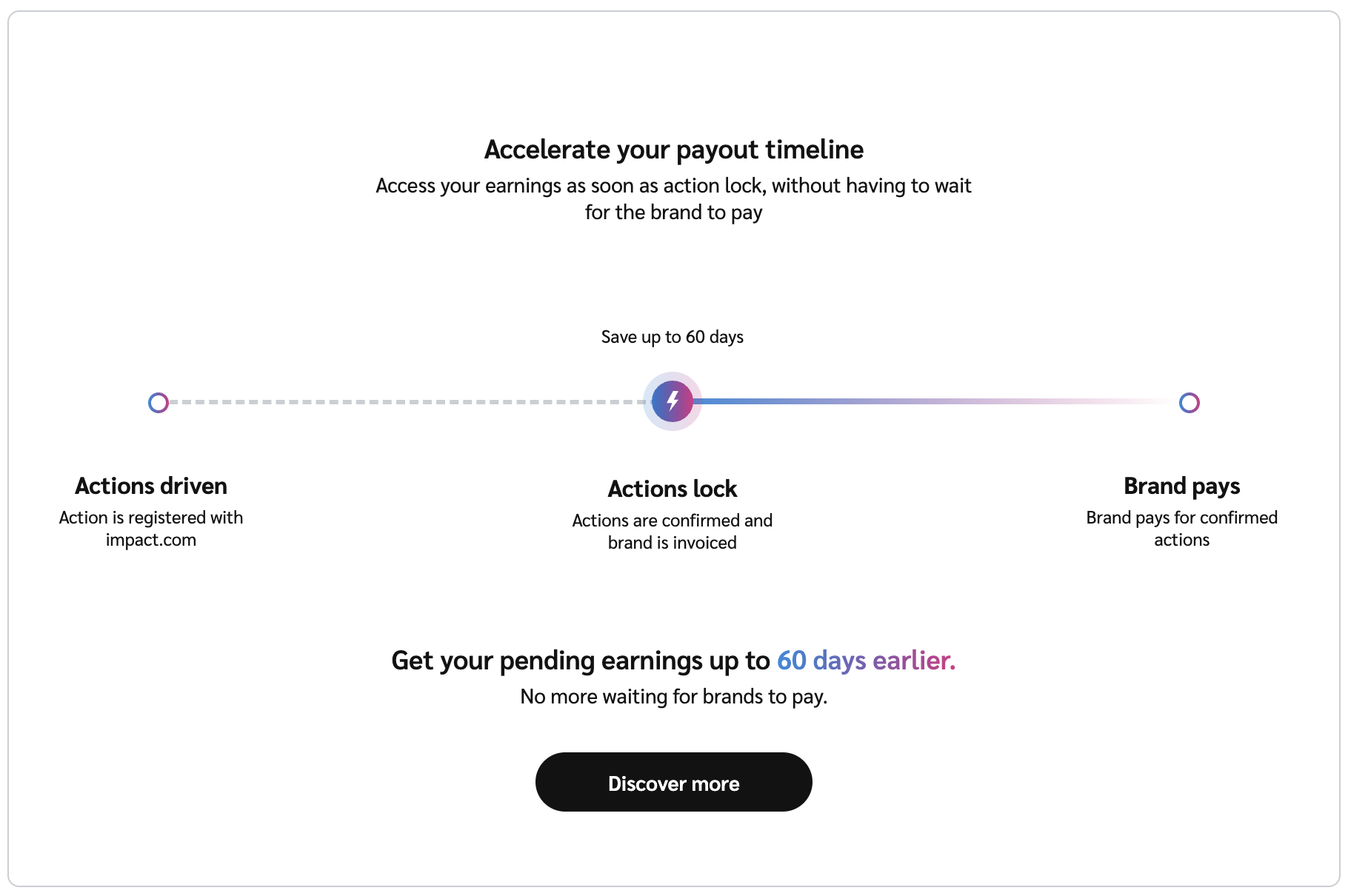The height and width of the screenshot is (896, 1348).
Task: Click 'Brand pays for confirmed actions' description
Action: pyautogui.click(x=1181, y=529)
